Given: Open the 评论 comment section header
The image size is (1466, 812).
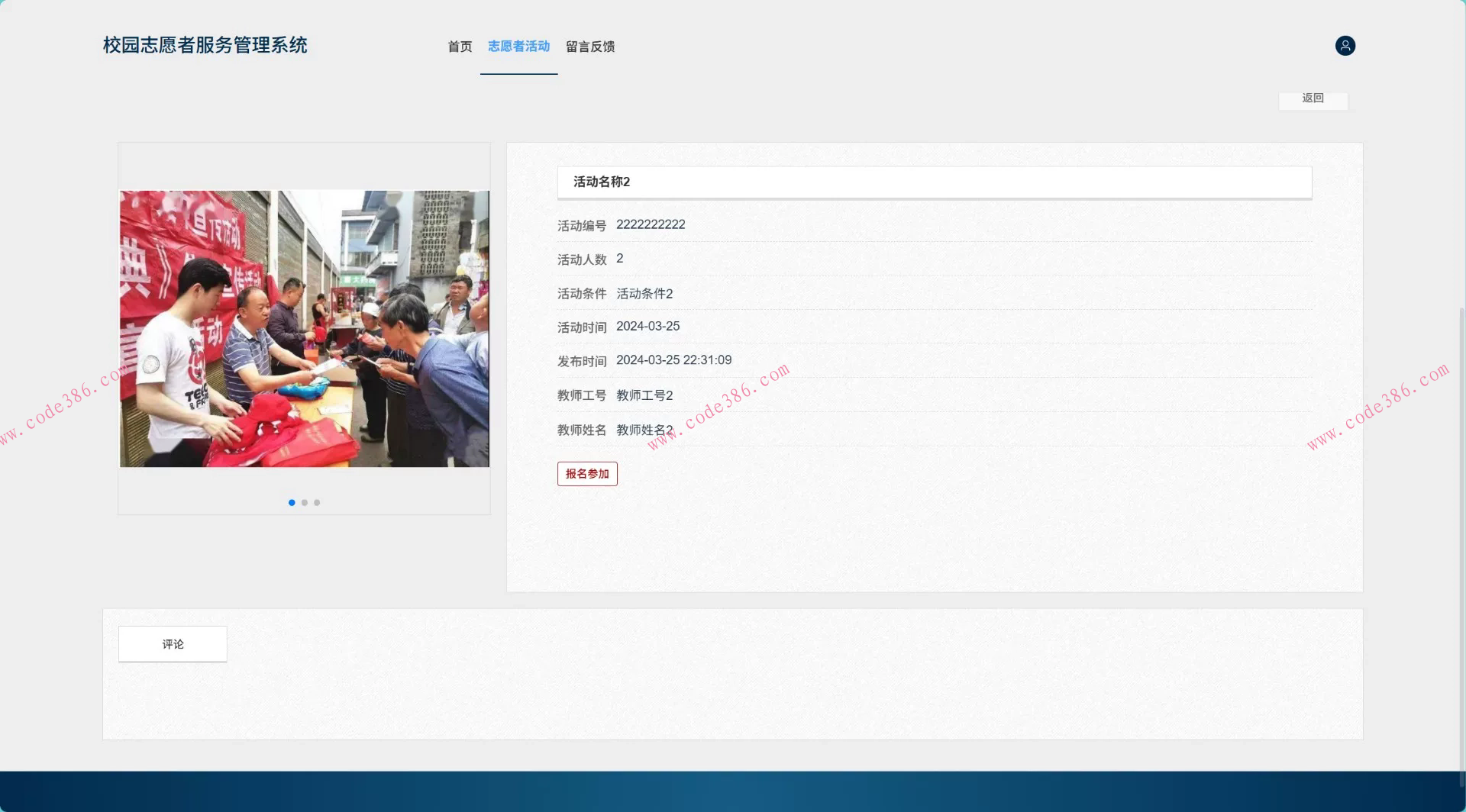Looking at the screenshot, I should click(172, 643).
